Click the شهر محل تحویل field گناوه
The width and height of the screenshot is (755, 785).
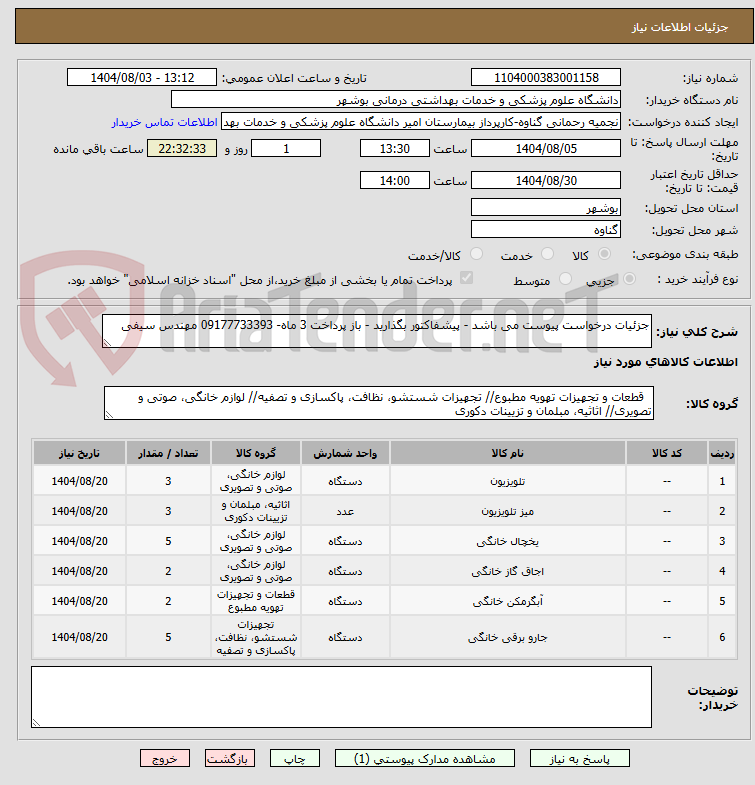(x=546, y=230)
